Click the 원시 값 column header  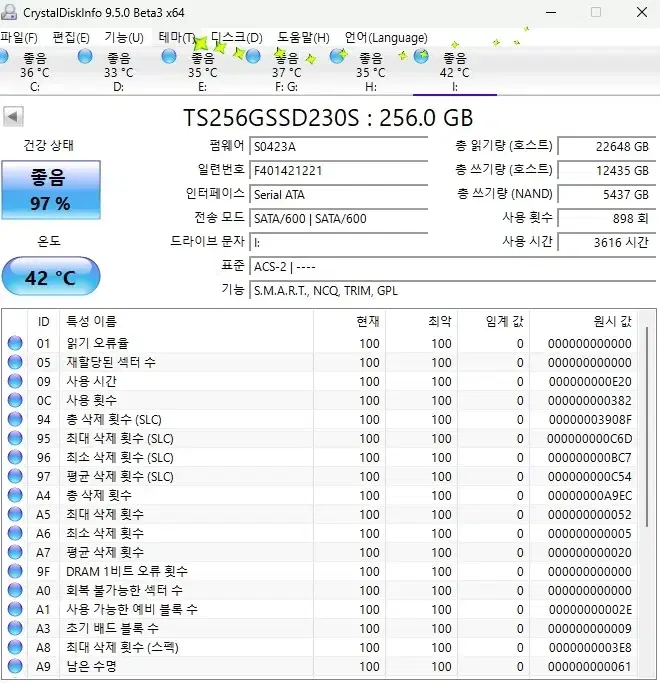tap(583, 321)
